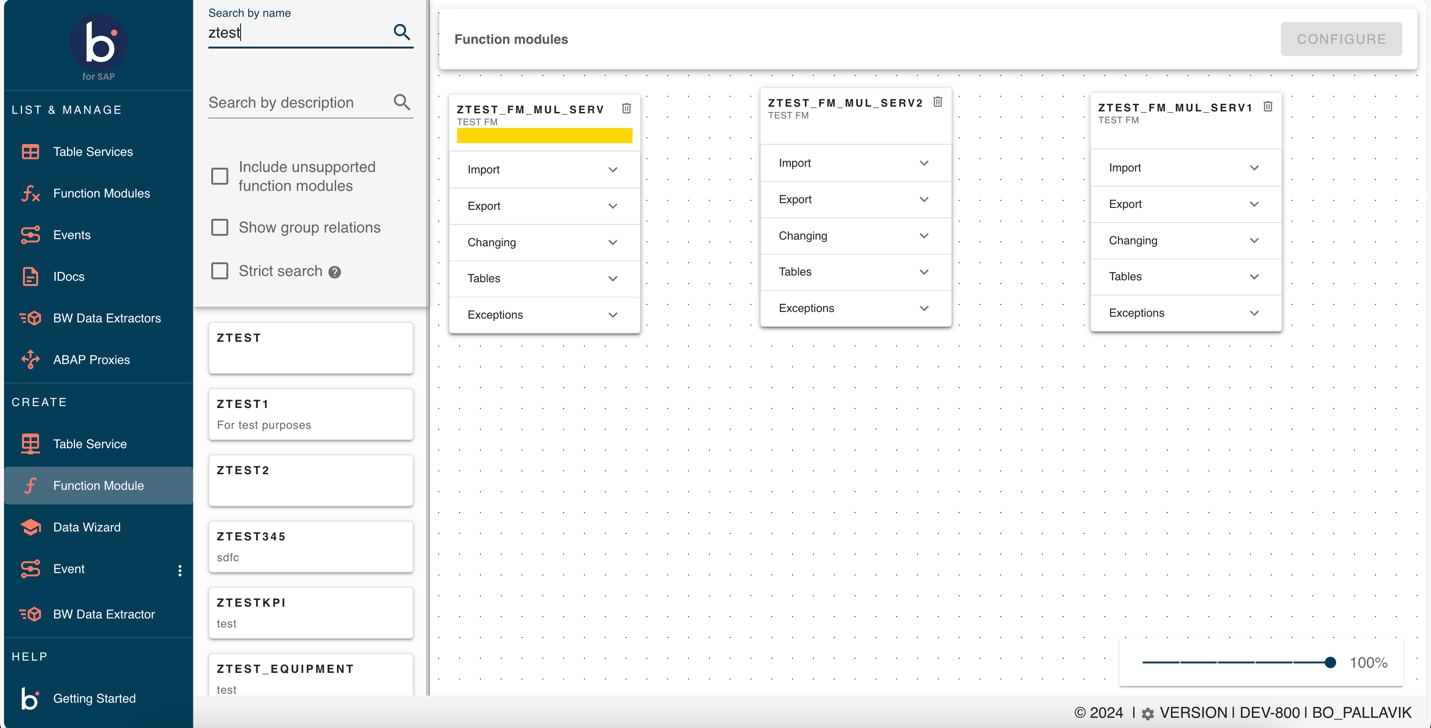Delete the ZTEST_FM_MUL_SERV card via trash icon
The image size is (1431, 728).
[627, 108]
